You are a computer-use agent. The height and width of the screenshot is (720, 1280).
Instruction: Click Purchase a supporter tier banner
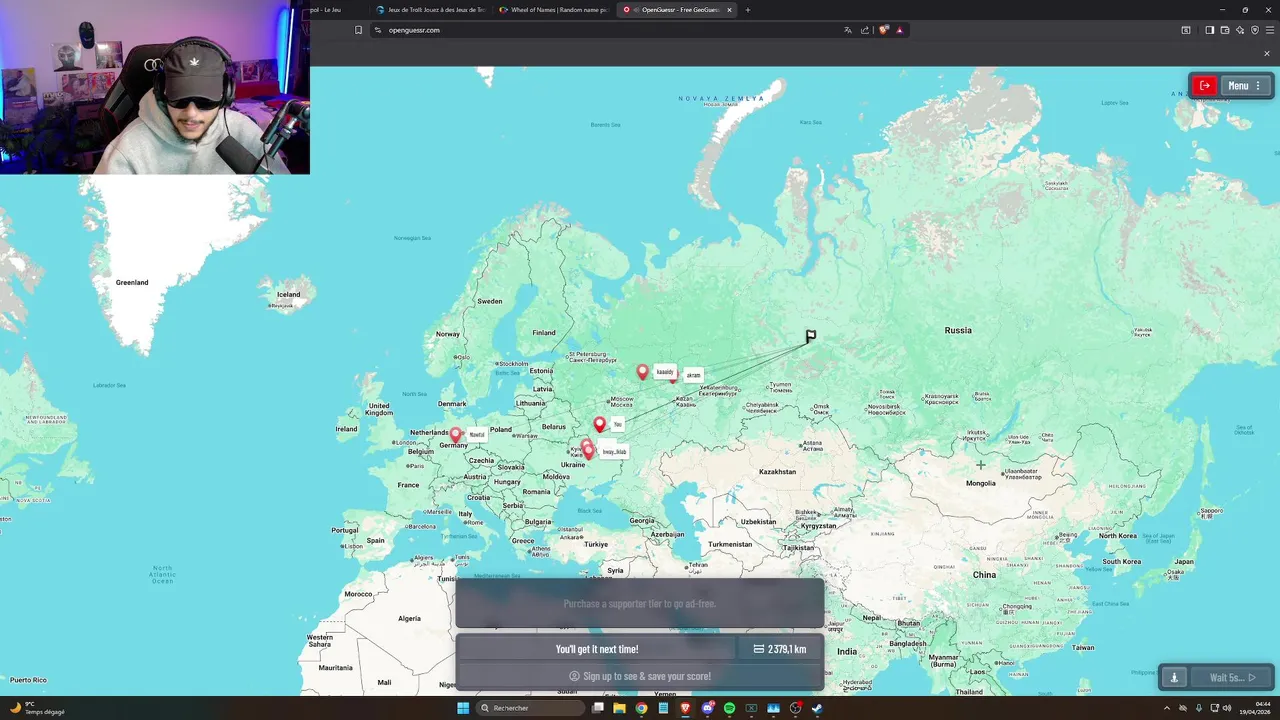pos(640,604)
